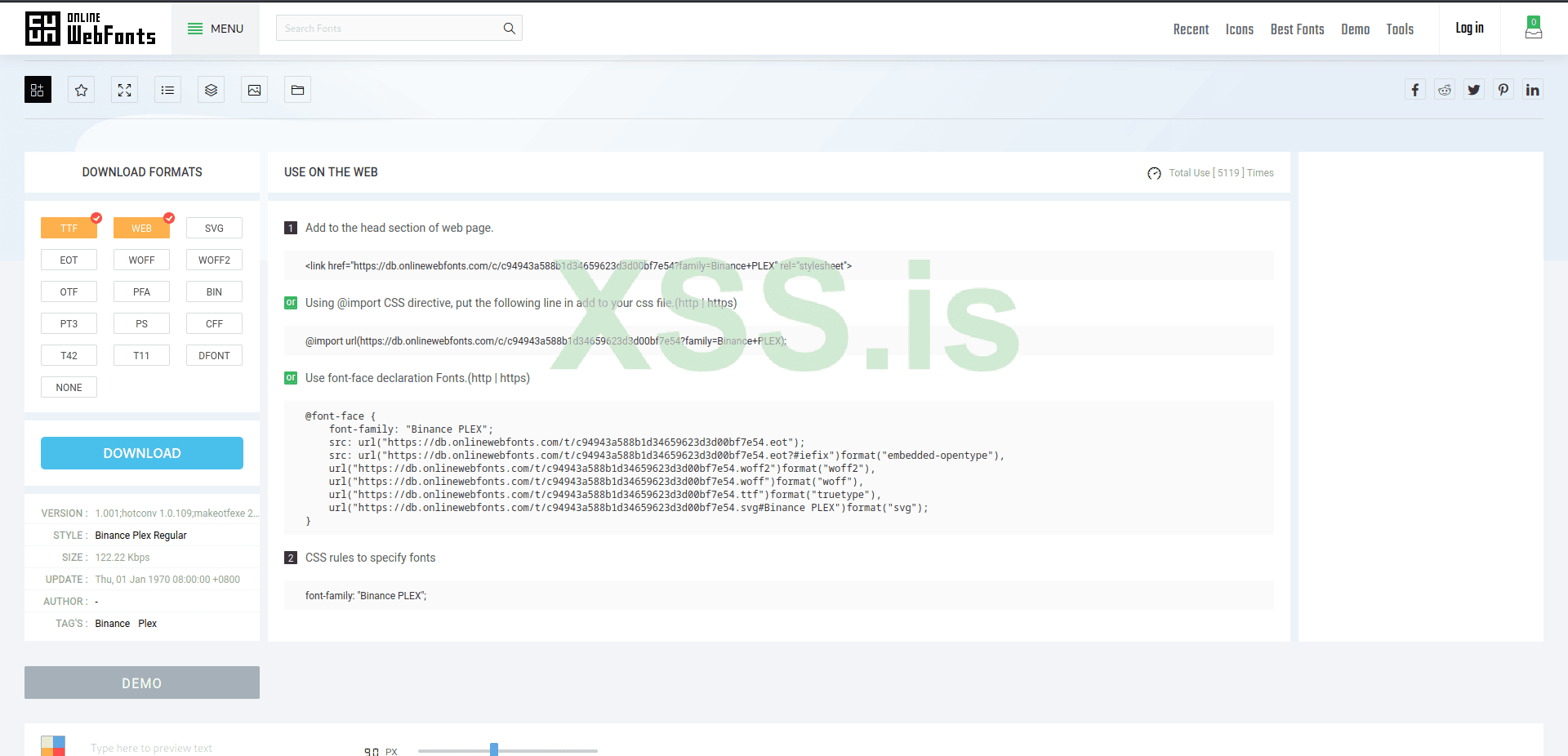Select the CFF download format

click(214, 323)
